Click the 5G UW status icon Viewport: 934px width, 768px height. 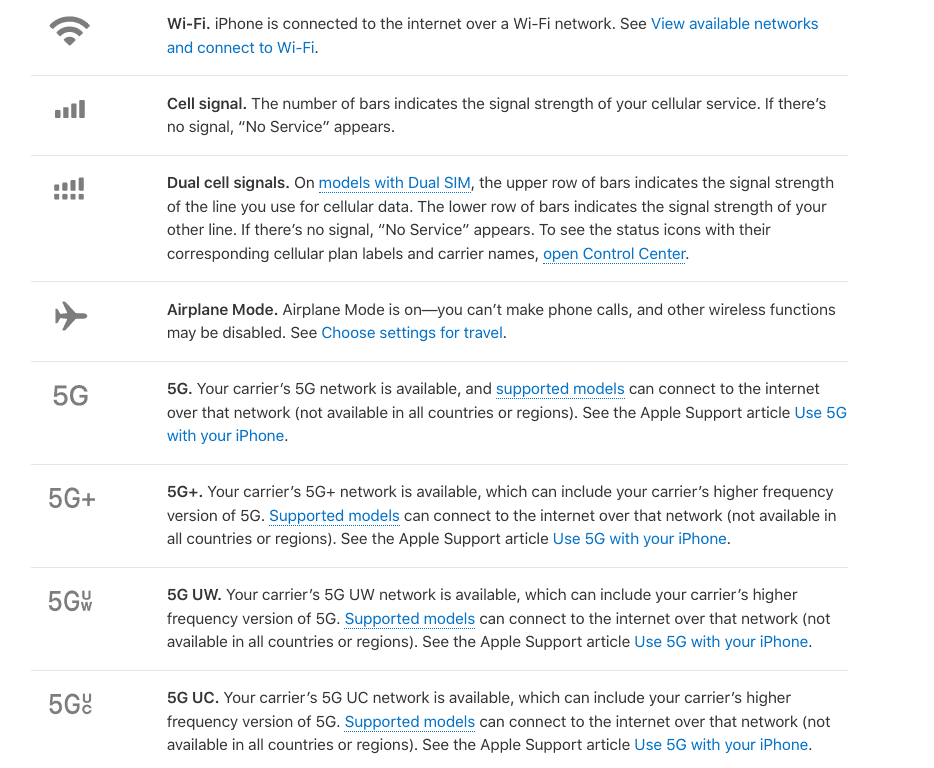(x=70, y=601)
